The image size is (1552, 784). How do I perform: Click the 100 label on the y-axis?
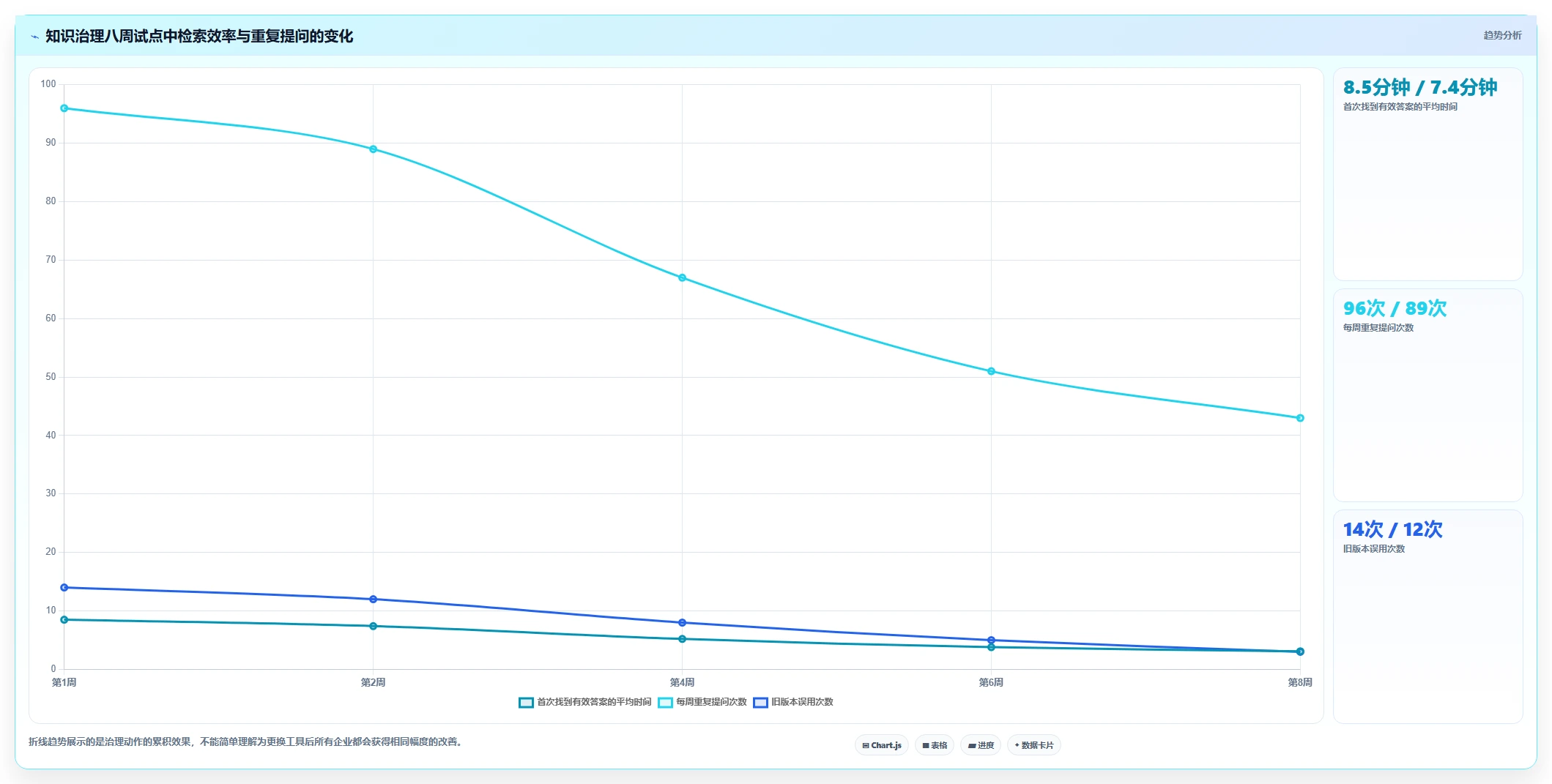click(x=48, y=84)
